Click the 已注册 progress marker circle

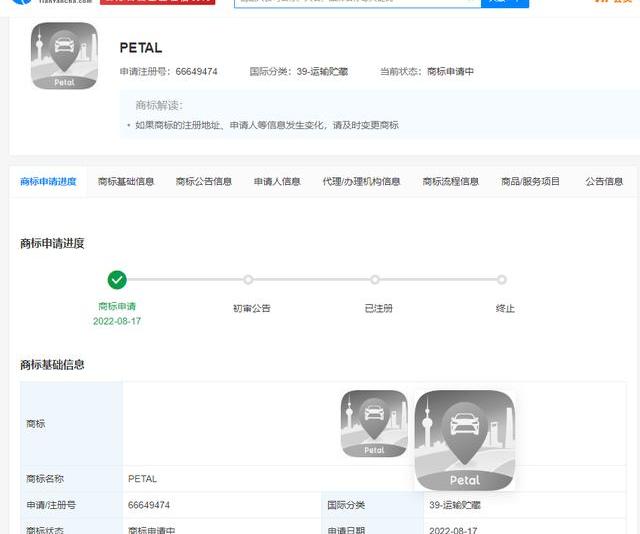click(375, 280)
